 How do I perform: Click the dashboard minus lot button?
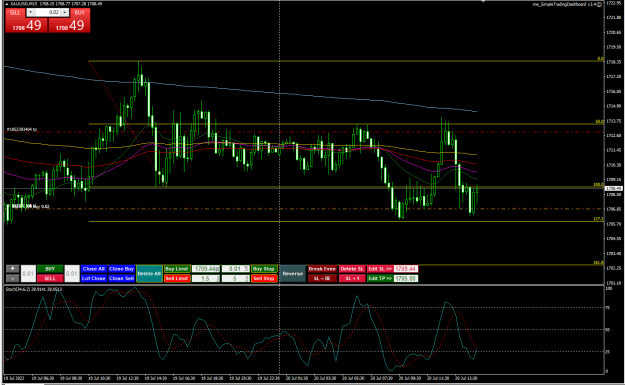12,278
